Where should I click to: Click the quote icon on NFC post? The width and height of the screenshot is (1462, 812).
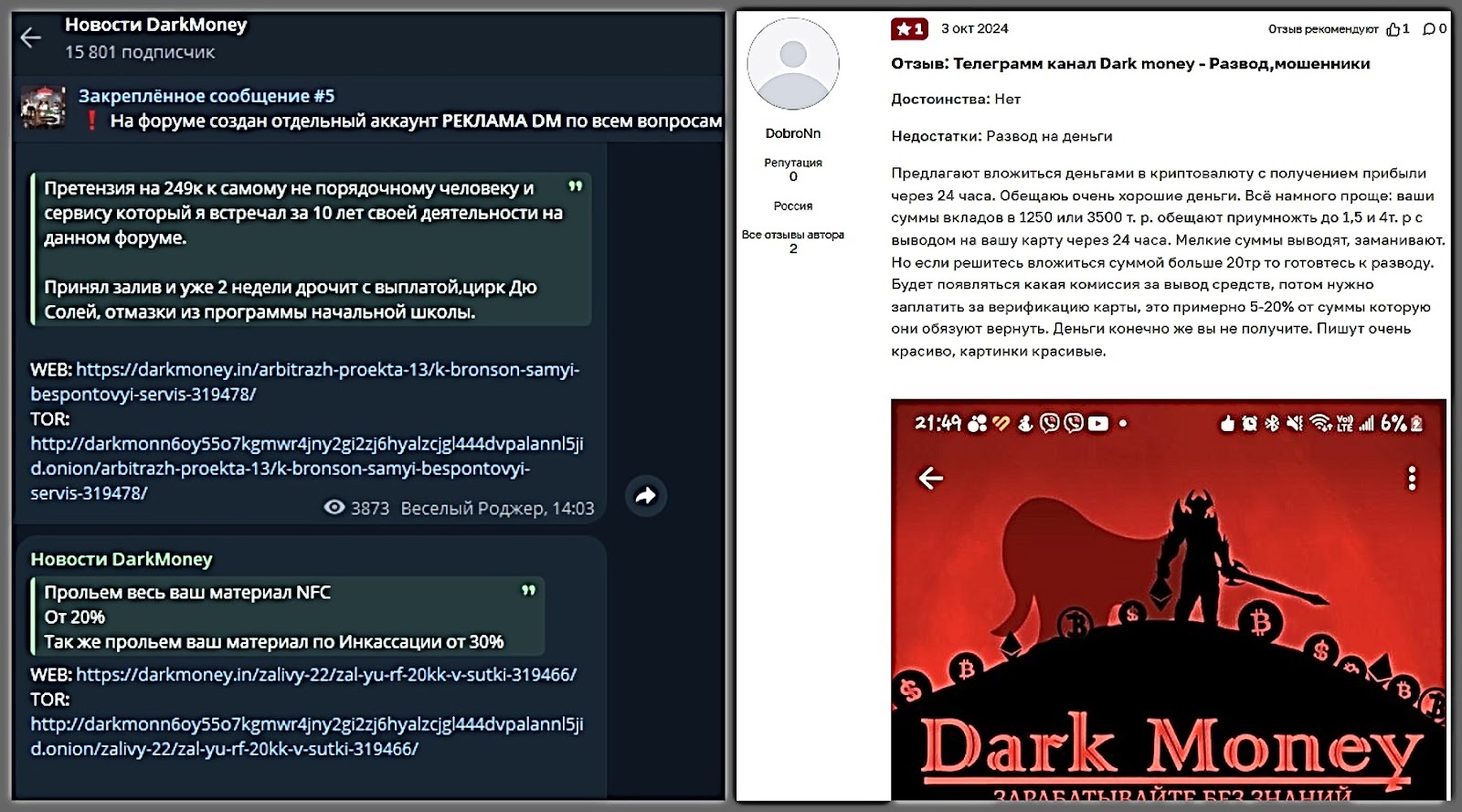(528, 590)
